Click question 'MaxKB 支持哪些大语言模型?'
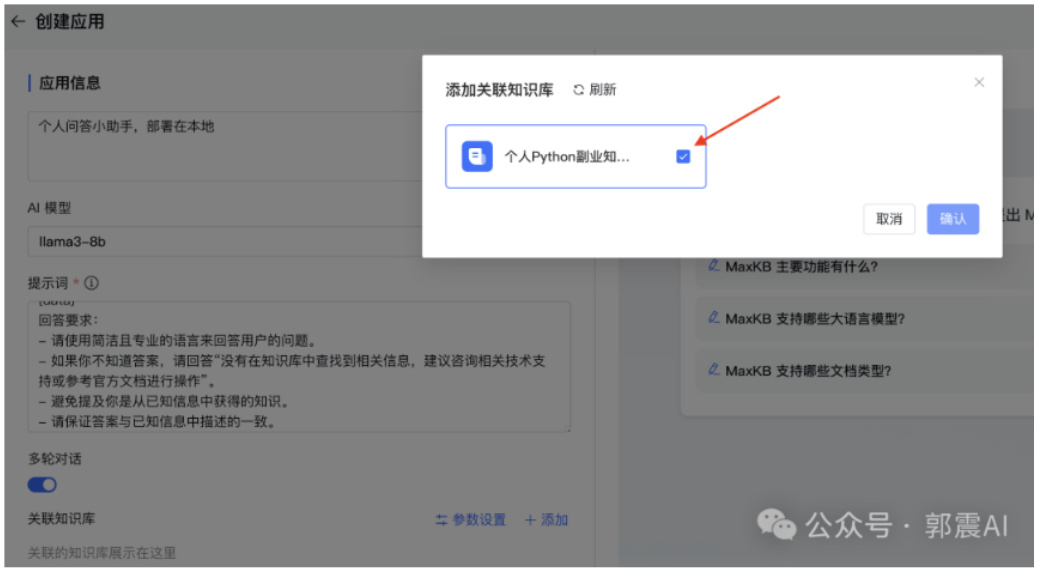1038x570 pixels. [x=815, y=319]
